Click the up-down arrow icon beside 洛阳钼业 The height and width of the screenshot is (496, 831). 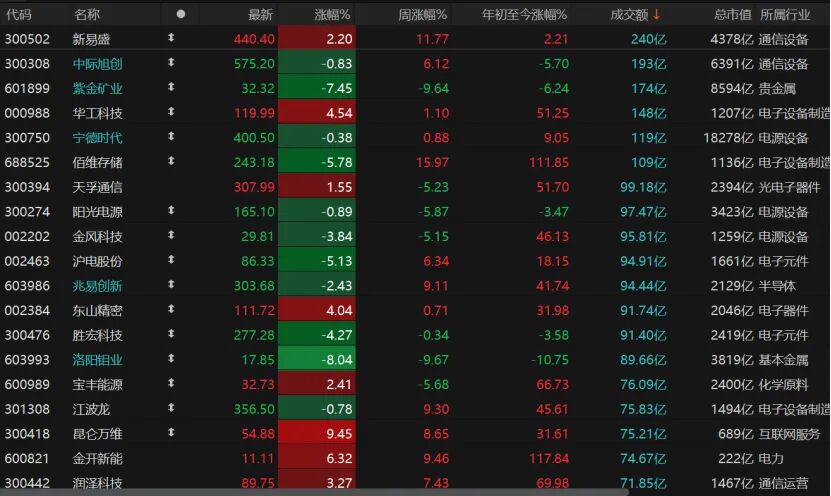tap(171, 359)
